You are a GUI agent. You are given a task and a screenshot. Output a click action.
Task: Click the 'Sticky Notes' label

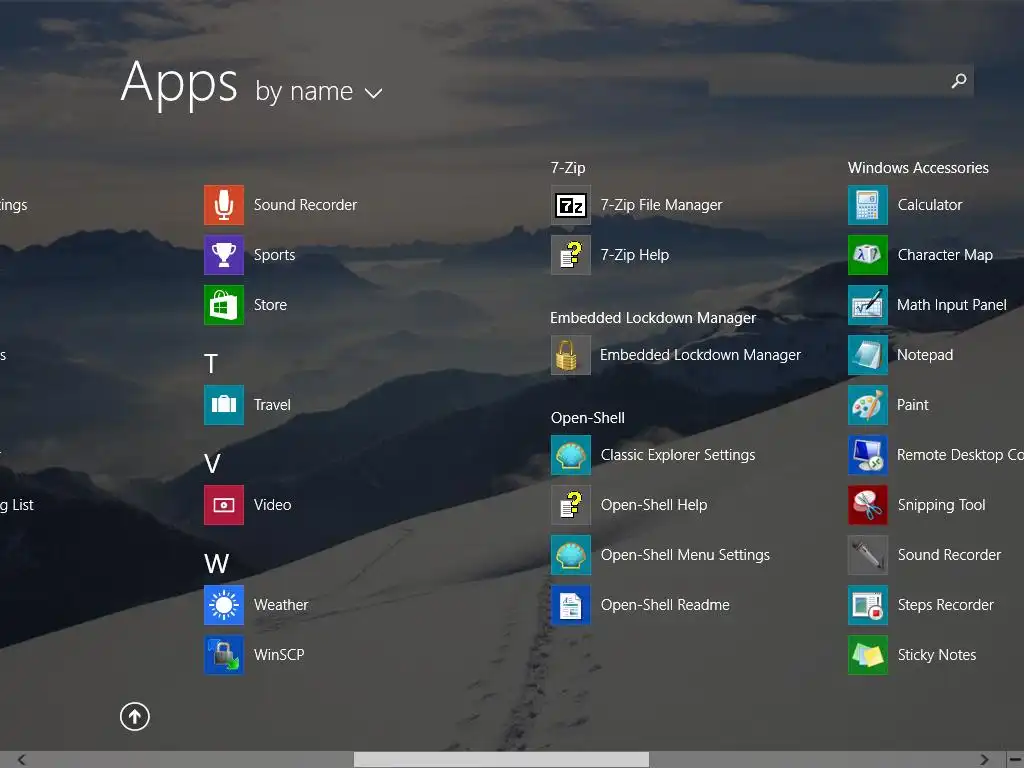[x=936, y=655]
